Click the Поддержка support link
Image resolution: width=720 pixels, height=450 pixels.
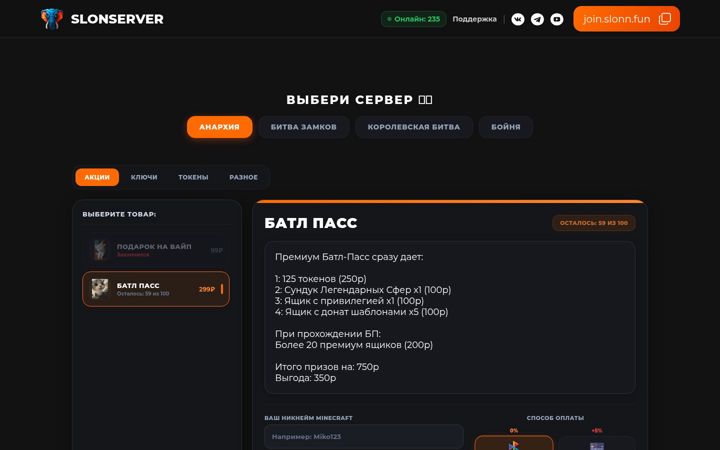pos(474,19)
